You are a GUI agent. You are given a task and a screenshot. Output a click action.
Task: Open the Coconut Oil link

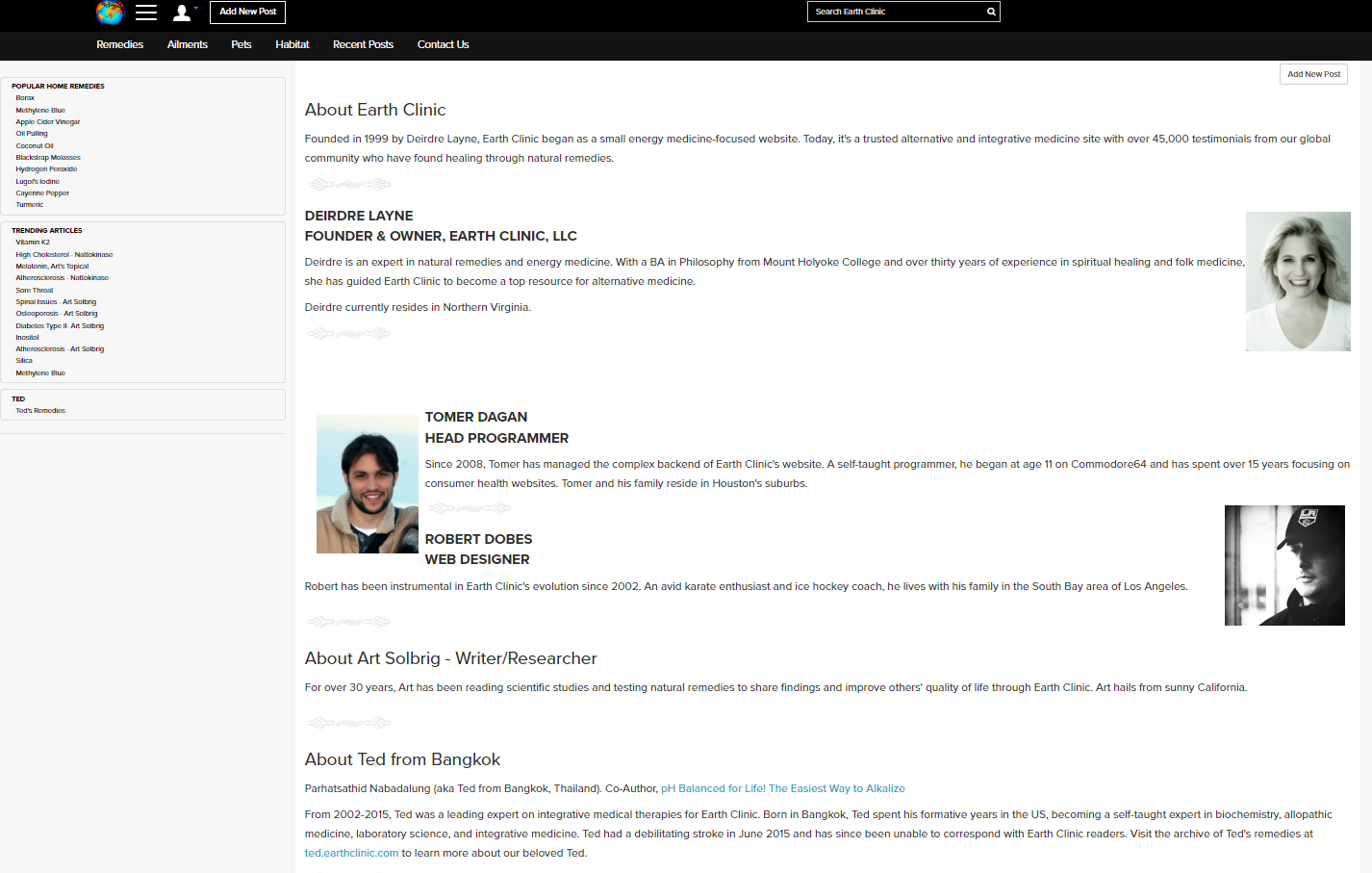coord(35,146)
